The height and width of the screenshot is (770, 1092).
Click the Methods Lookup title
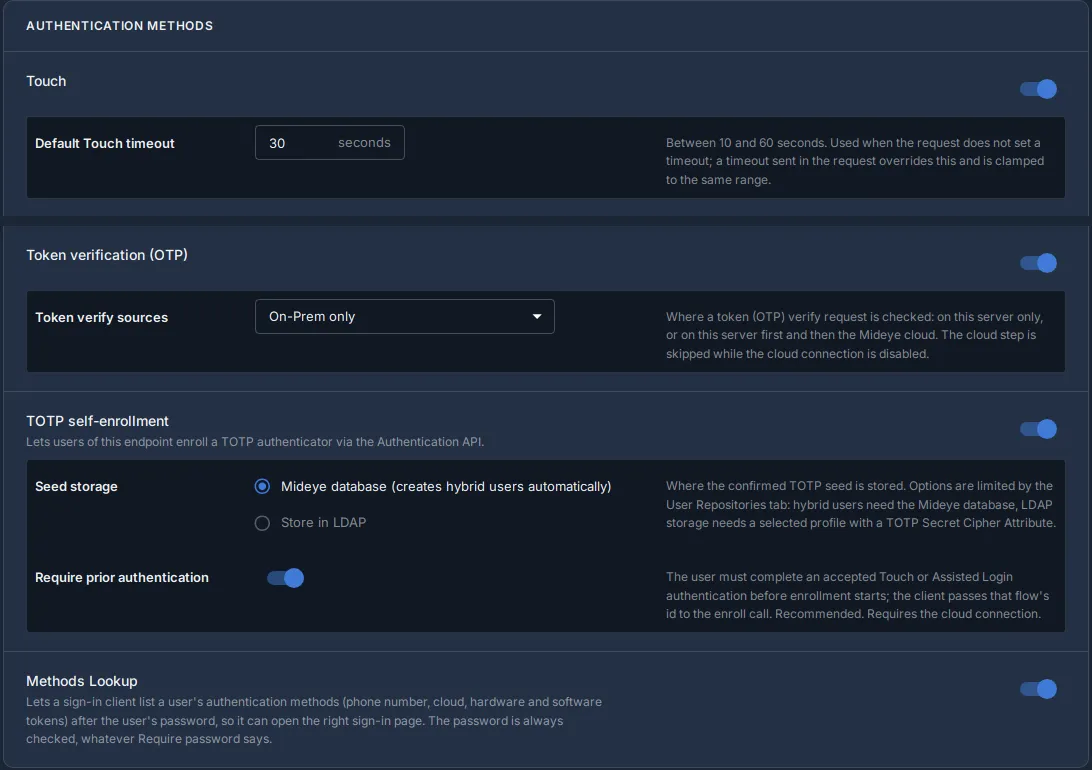pyautogui.click(x=81, y=681)
